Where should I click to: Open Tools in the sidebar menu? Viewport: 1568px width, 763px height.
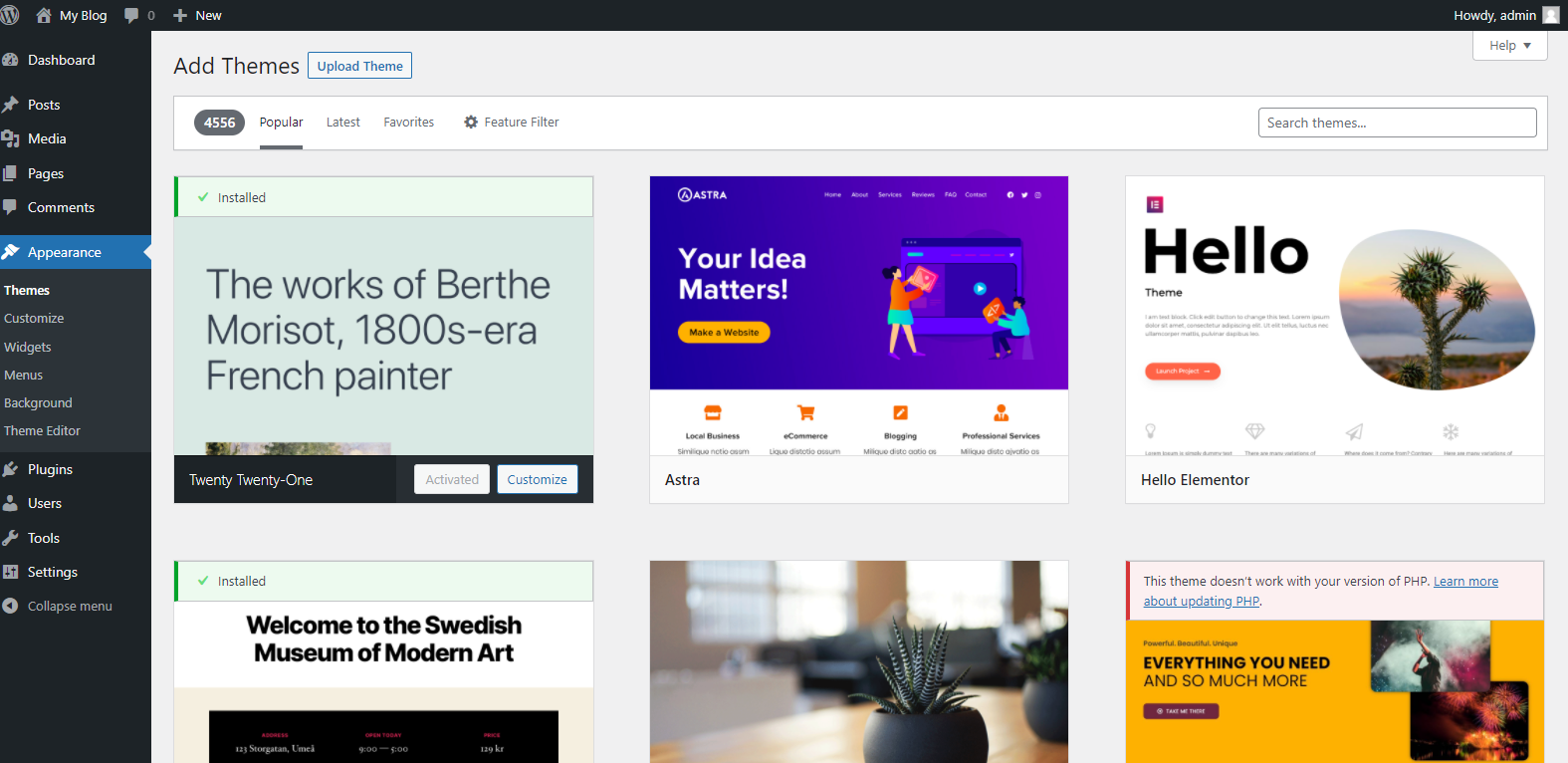44,538
